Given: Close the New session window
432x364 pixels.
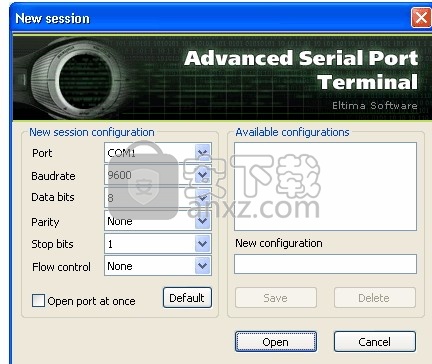Looking at the screenshot, I should pos(421,17).
